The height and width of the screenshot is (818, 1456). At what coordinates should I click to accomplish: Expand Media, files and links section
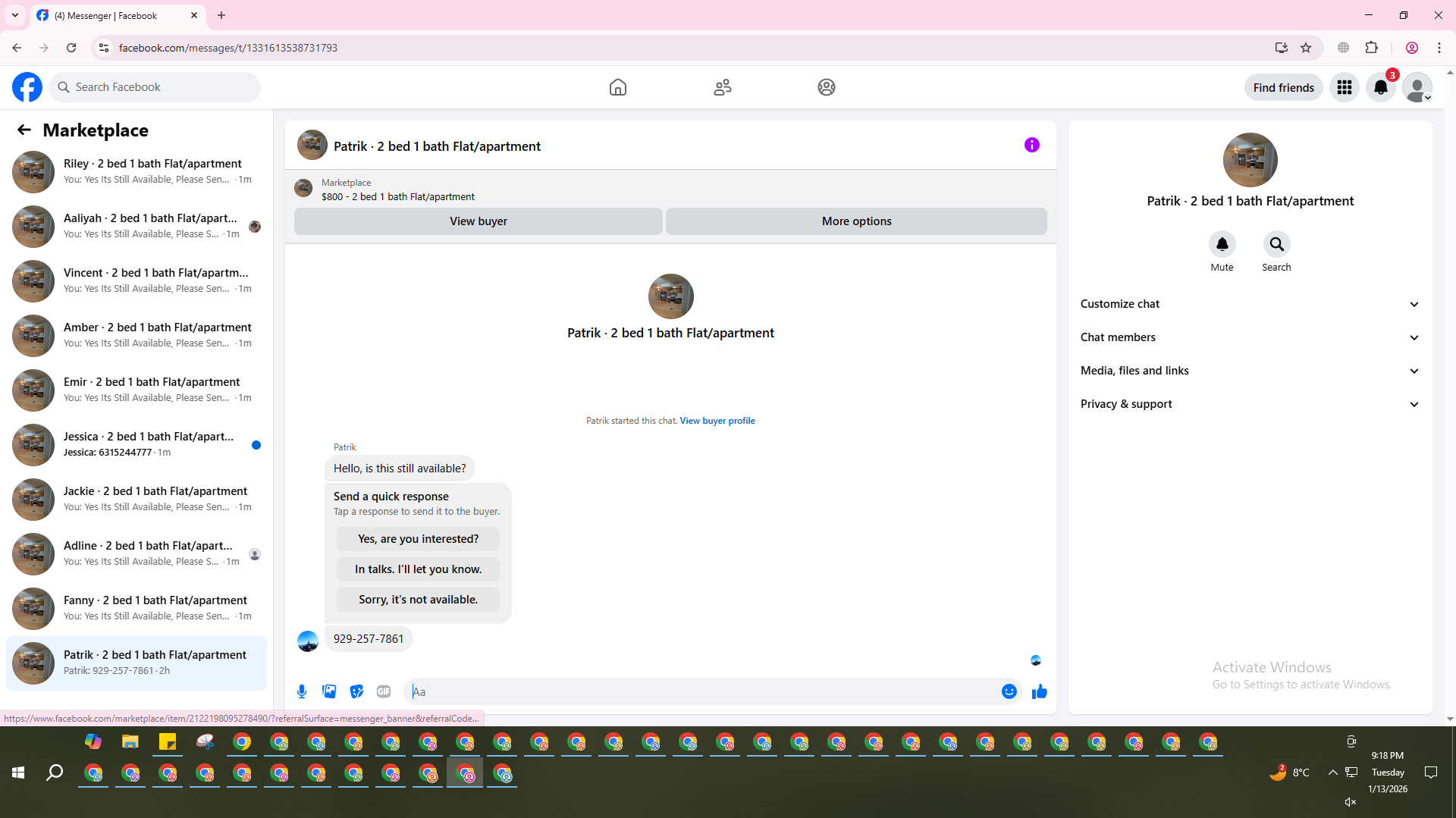[x=1250, y=371]
